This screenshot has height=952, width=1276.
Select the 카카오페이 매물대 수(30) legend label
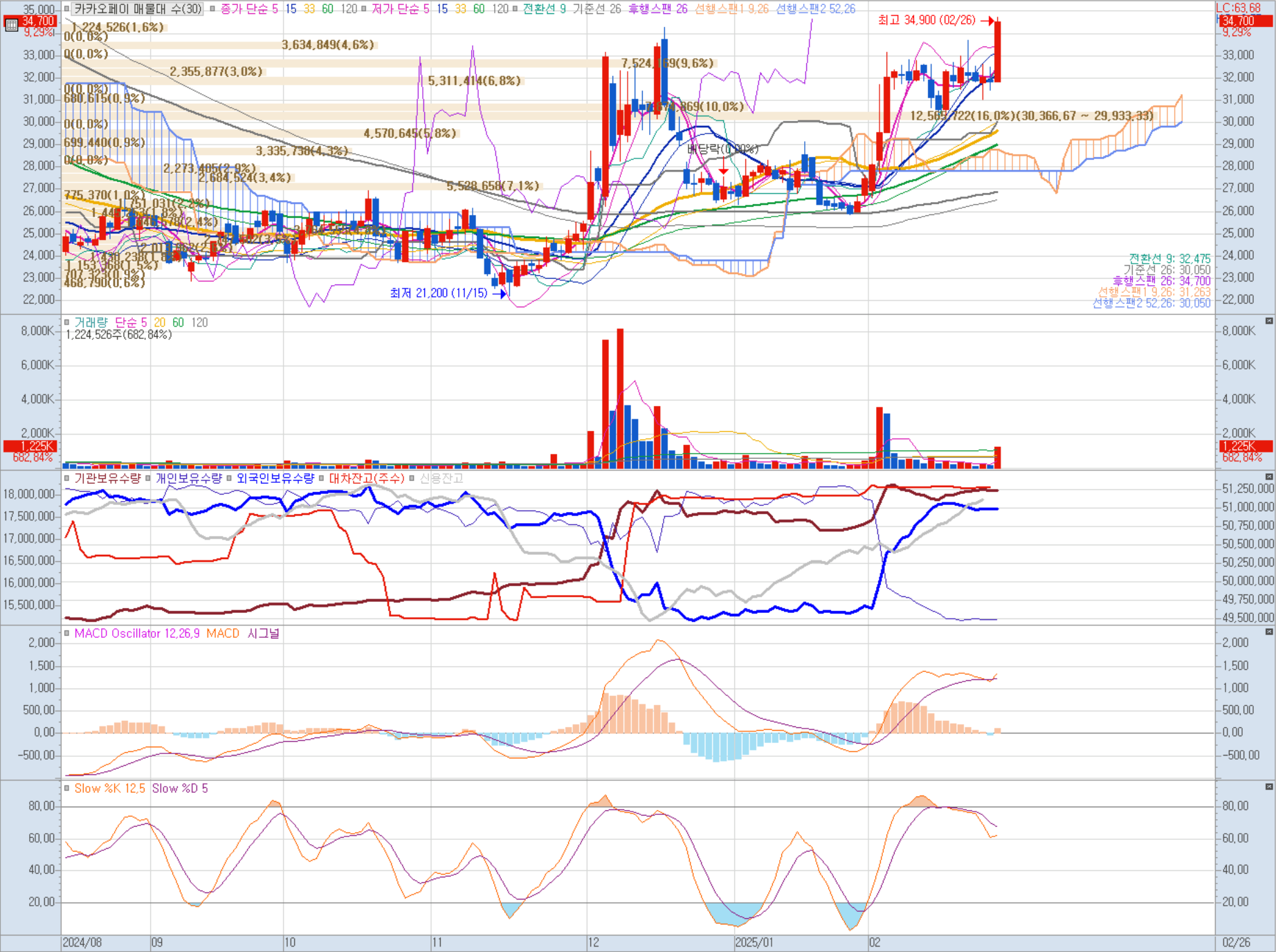[138, 9]
